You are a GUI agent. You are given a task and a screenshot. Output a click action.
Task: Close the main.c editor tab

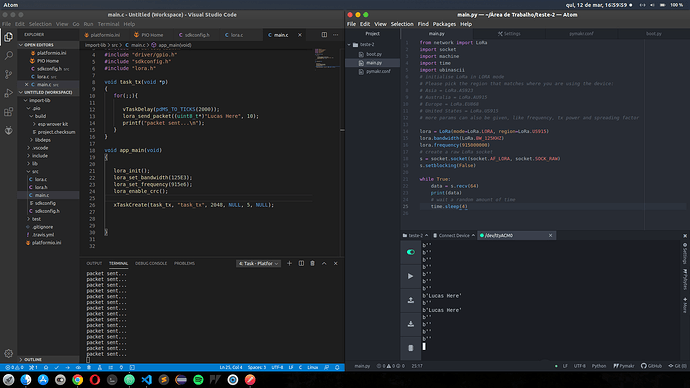(x=300, y=35)
